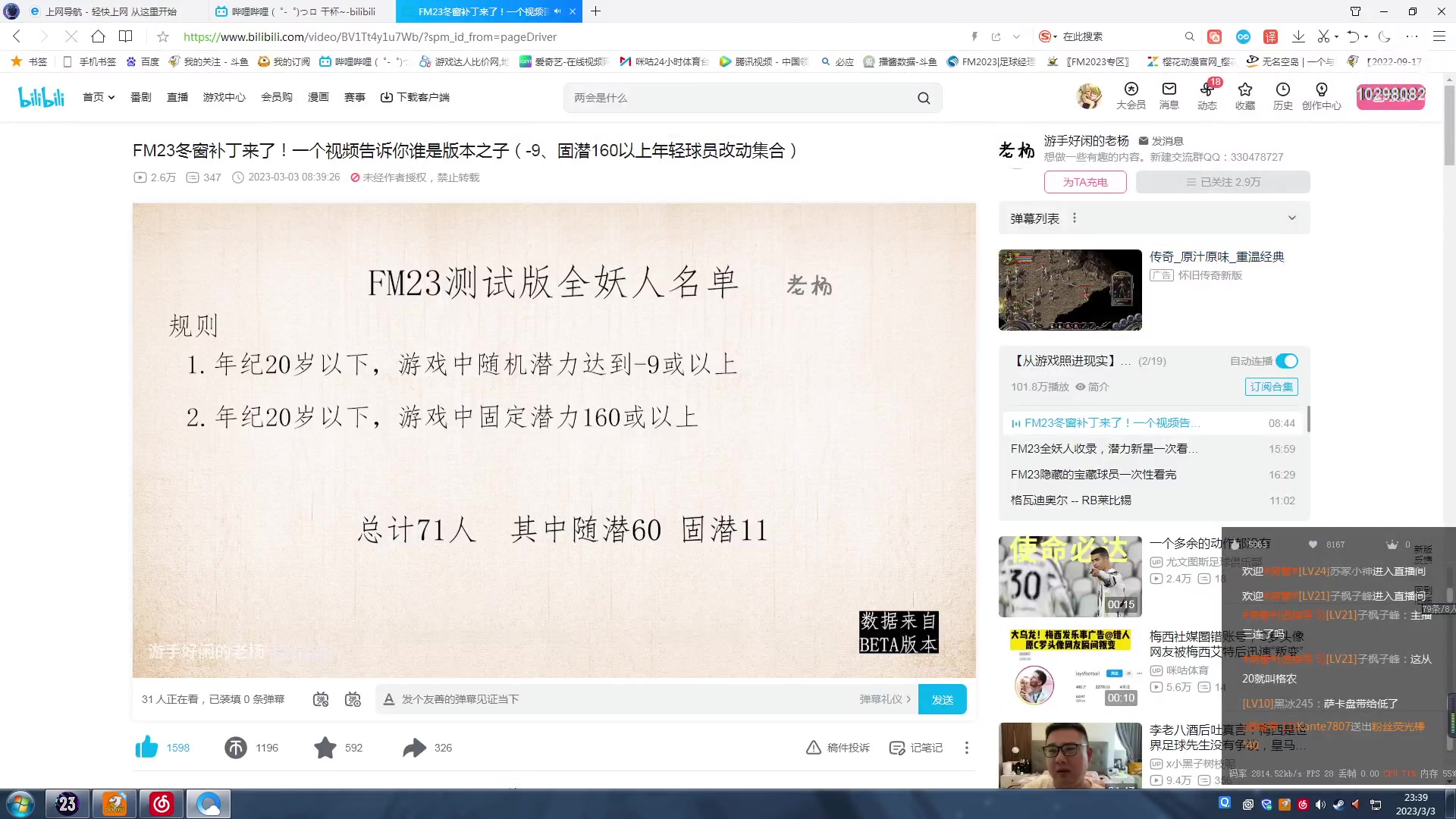Open the screenshot tool dropdown arrow
The image size is (1456, 819).
(1335, 36)
